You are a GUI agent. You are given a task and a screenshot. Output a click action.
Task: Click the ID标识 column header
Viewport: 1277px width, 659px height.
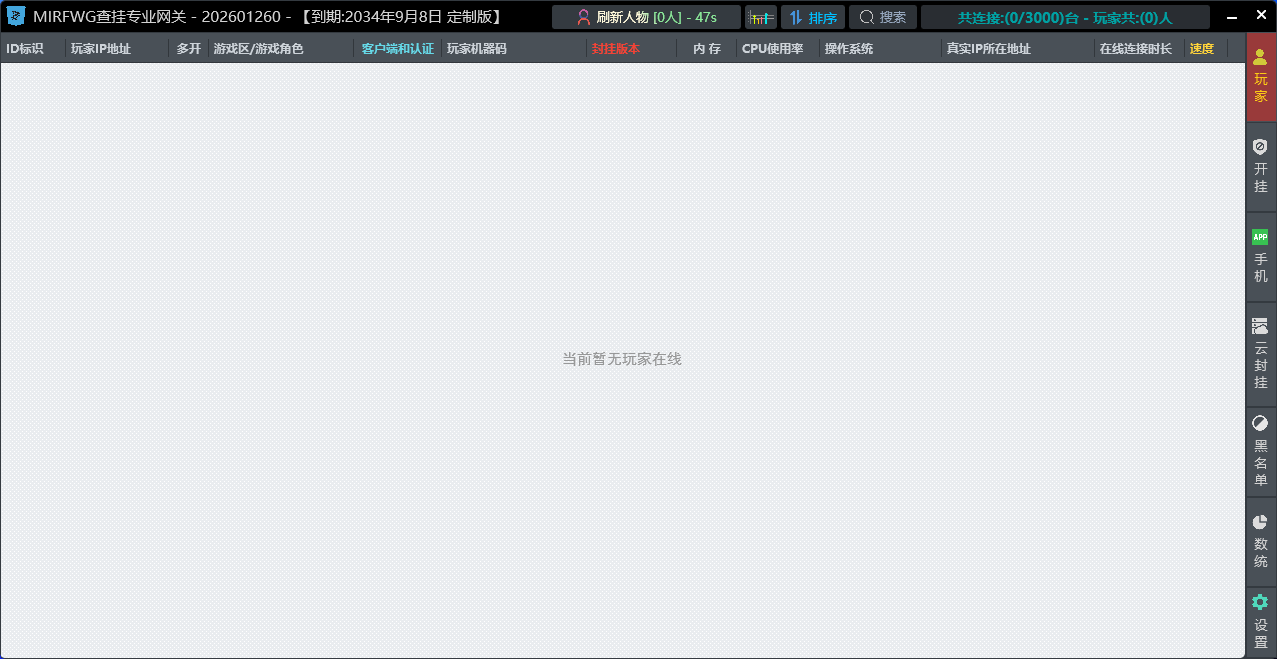(24, 47)
